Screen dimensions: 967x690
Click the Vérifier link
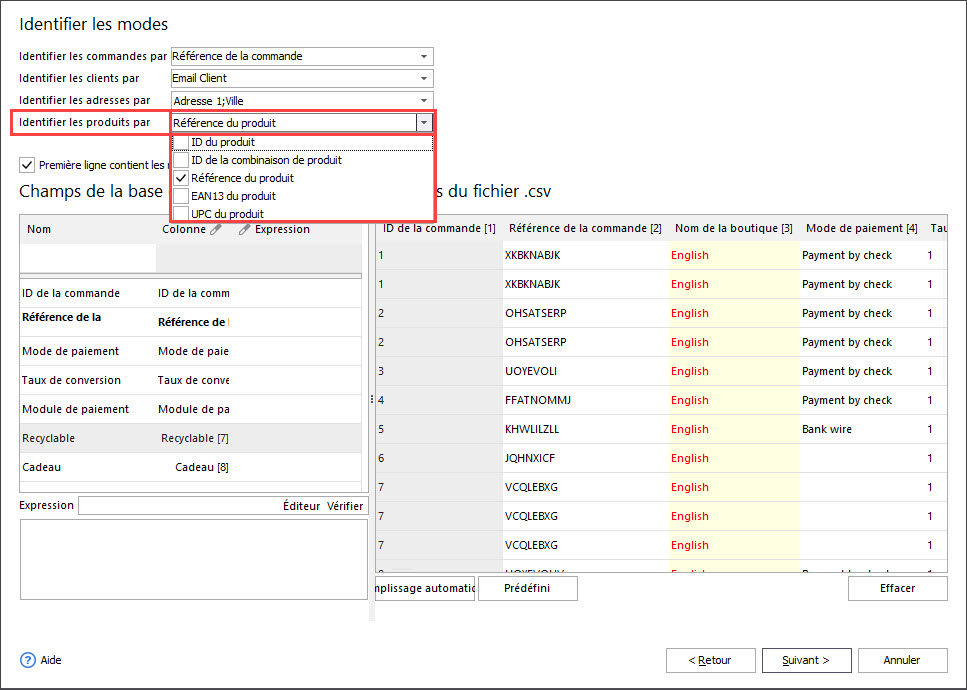[345, 506]
